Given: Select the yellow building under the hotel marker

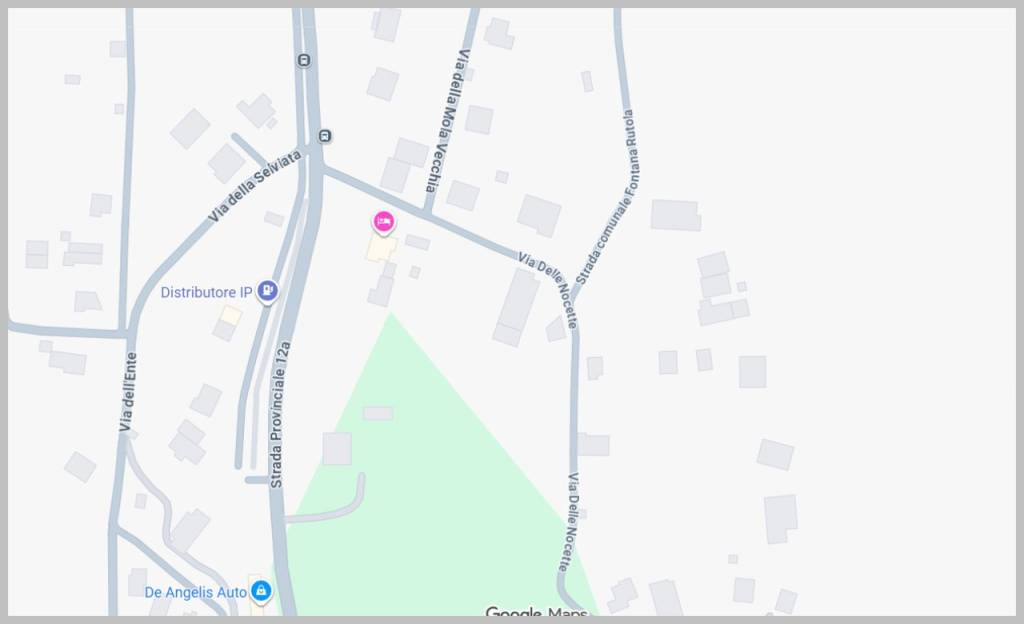Looking at the screenshot, I should coord(381,249).
